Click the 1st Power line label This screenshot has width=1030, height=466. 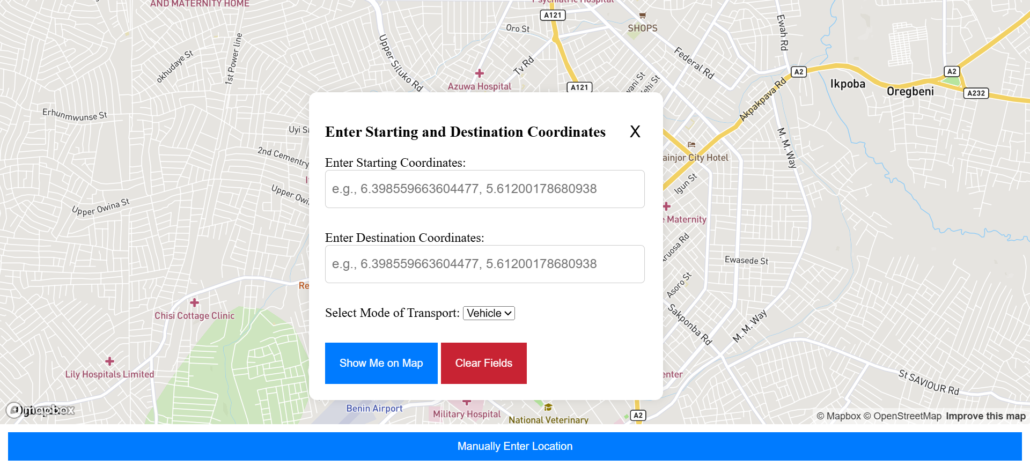(234, 58)
